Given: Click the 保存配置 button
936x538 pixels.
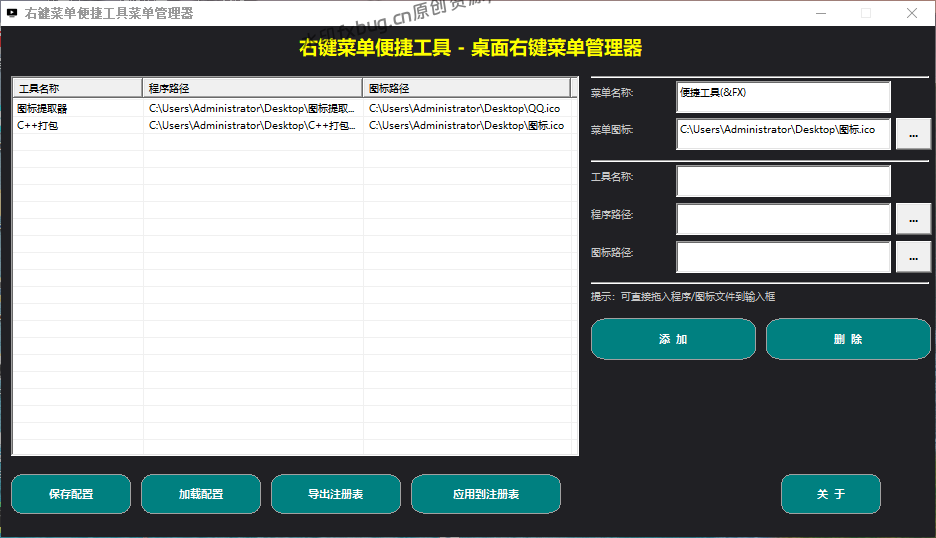Looking at the screenshot, I should coord(71,494).
